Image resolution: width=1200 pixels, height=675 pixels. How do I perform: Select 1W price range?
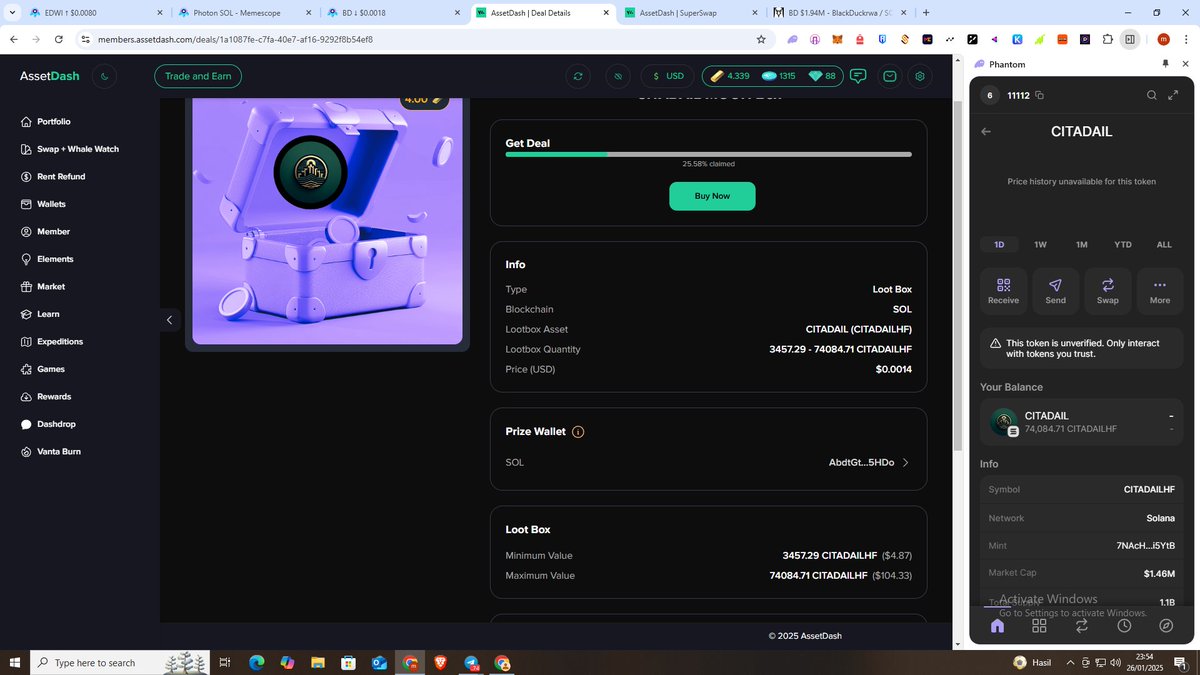click(x=1040, y=244)
